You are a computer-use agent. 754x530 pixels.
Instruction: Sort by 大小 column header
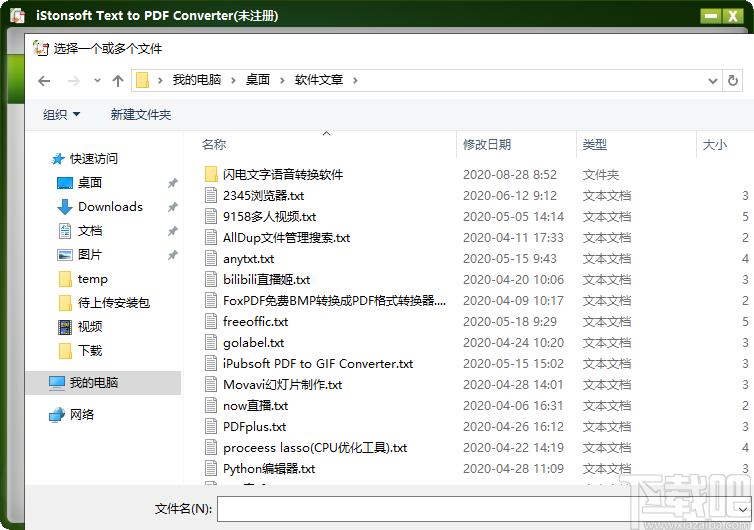tap(715, 144)
